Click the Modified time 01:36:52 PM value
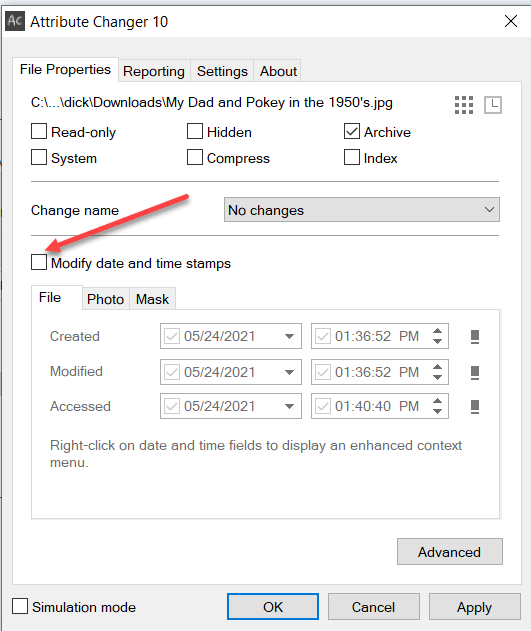The image size is (531, 631). tap(377, 372)
